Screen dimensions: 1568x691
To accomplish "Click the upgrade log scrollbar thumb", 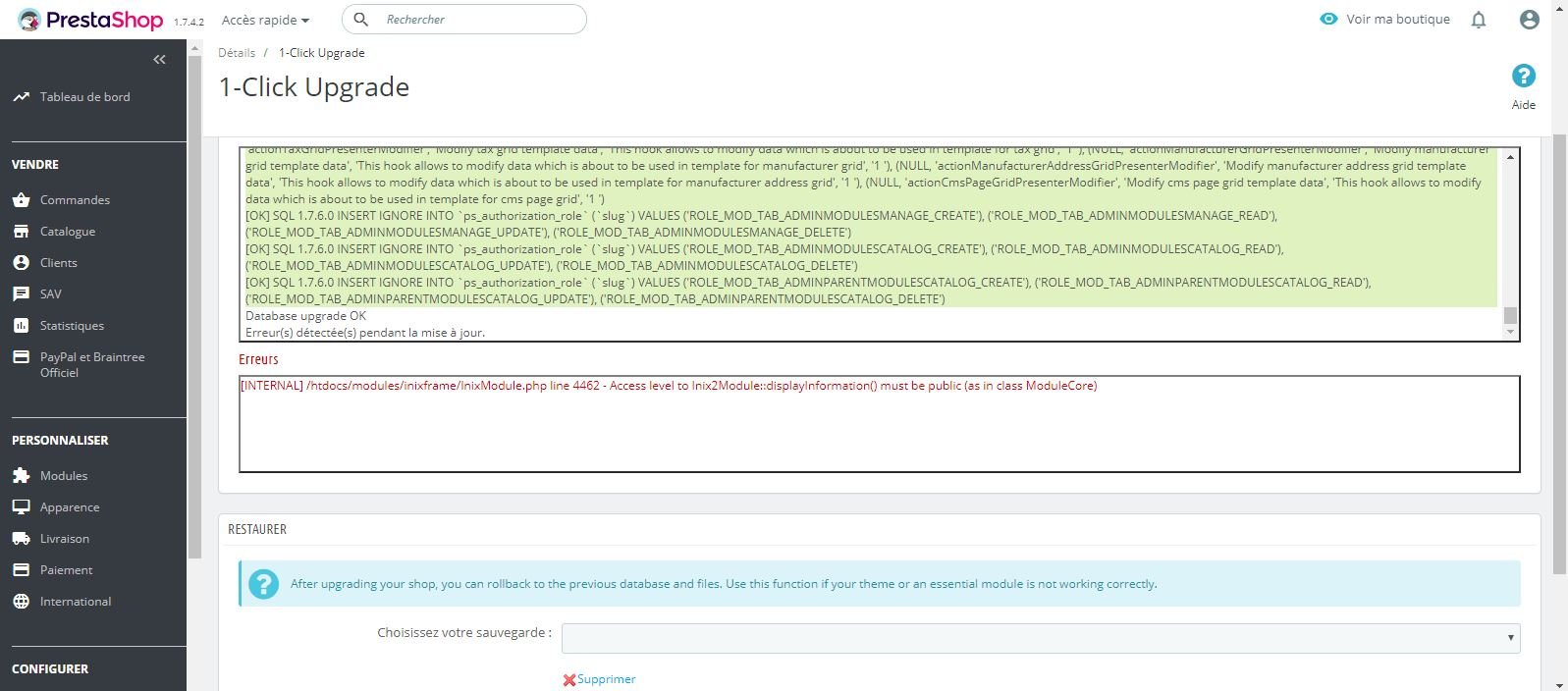I will coord(1510,315).
